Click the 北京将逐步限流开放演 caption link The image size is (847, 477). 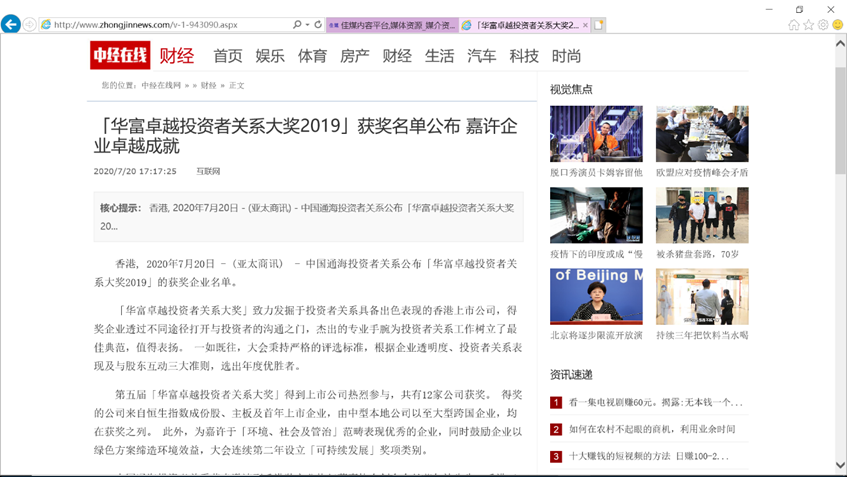click(596, 335)
